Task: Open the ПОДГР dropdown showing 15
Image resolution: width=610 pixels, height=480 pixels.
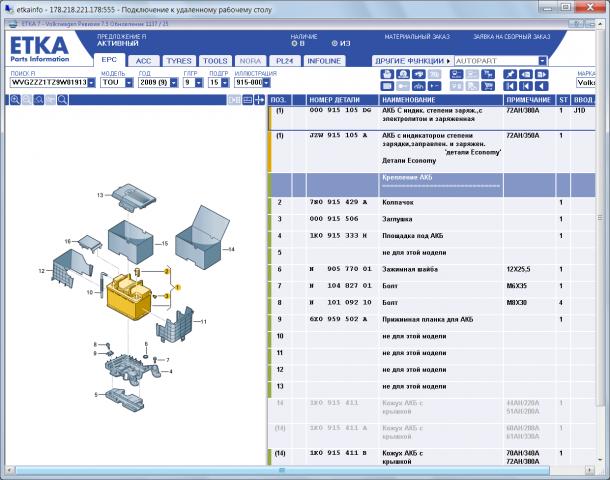Action: pos(225,82)
